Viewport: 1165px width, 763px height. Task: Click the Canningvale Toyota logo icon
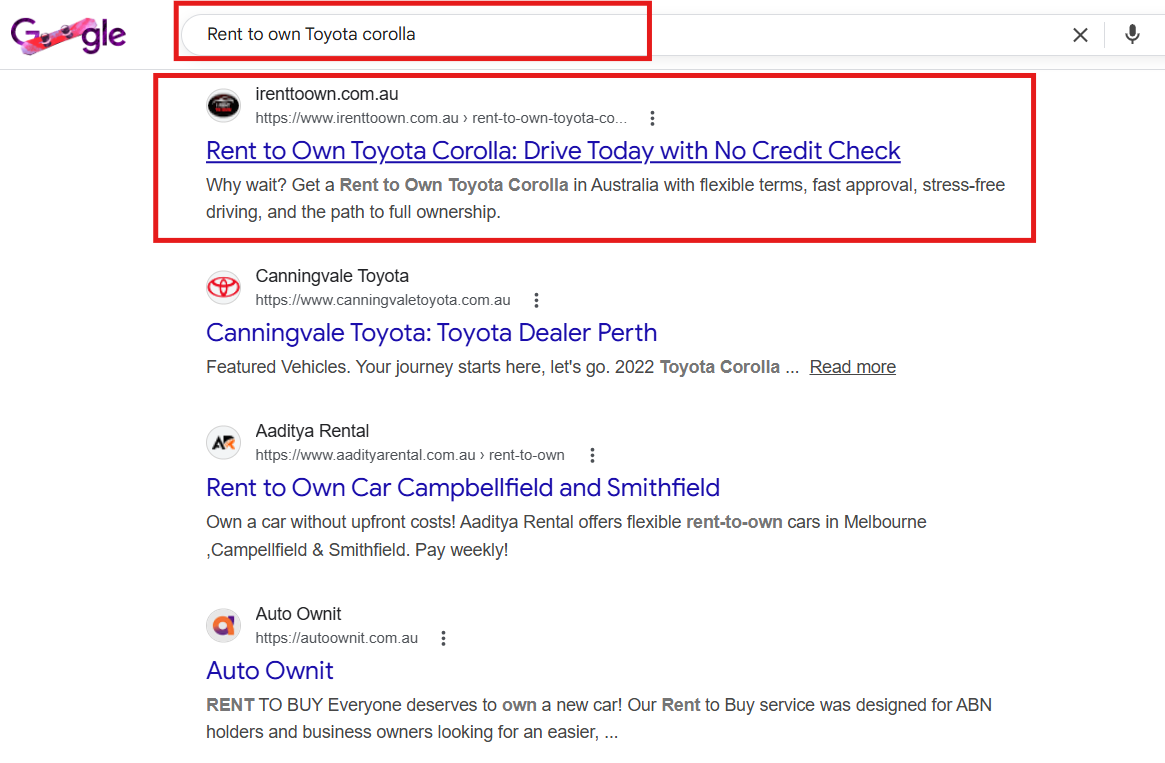(223, 287)
